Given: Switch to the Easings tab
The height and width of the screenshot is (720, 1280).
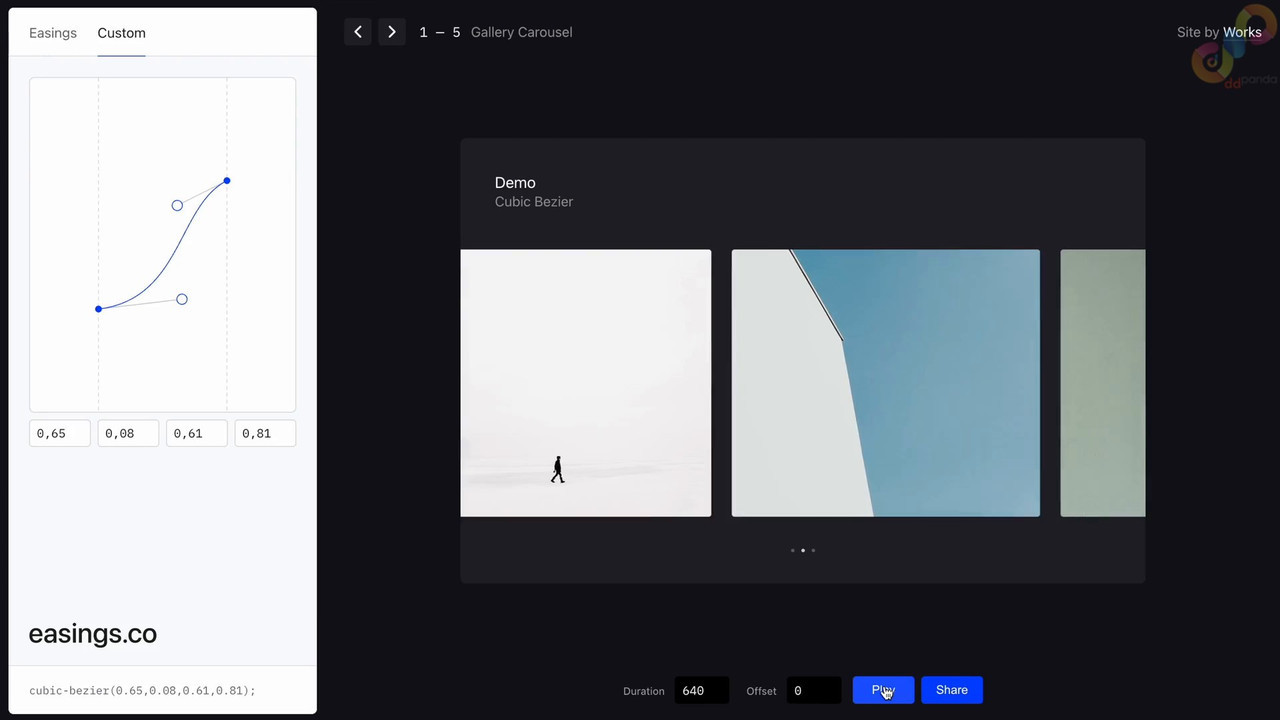Looking at the screenshot, I should 53,33.
